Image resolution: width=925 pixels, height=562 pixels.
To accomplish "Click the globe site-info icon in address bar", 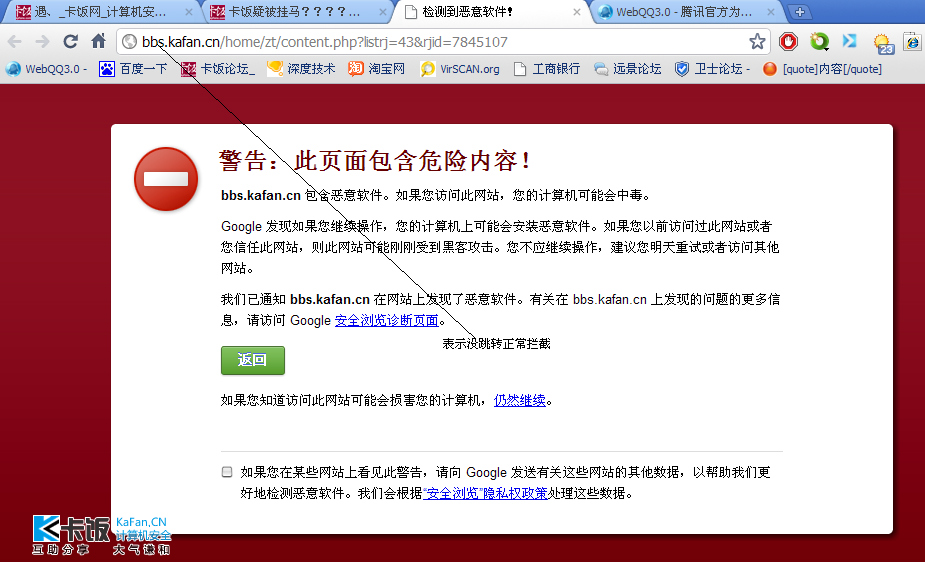I will pyautogui.click(x=129, y=42).
